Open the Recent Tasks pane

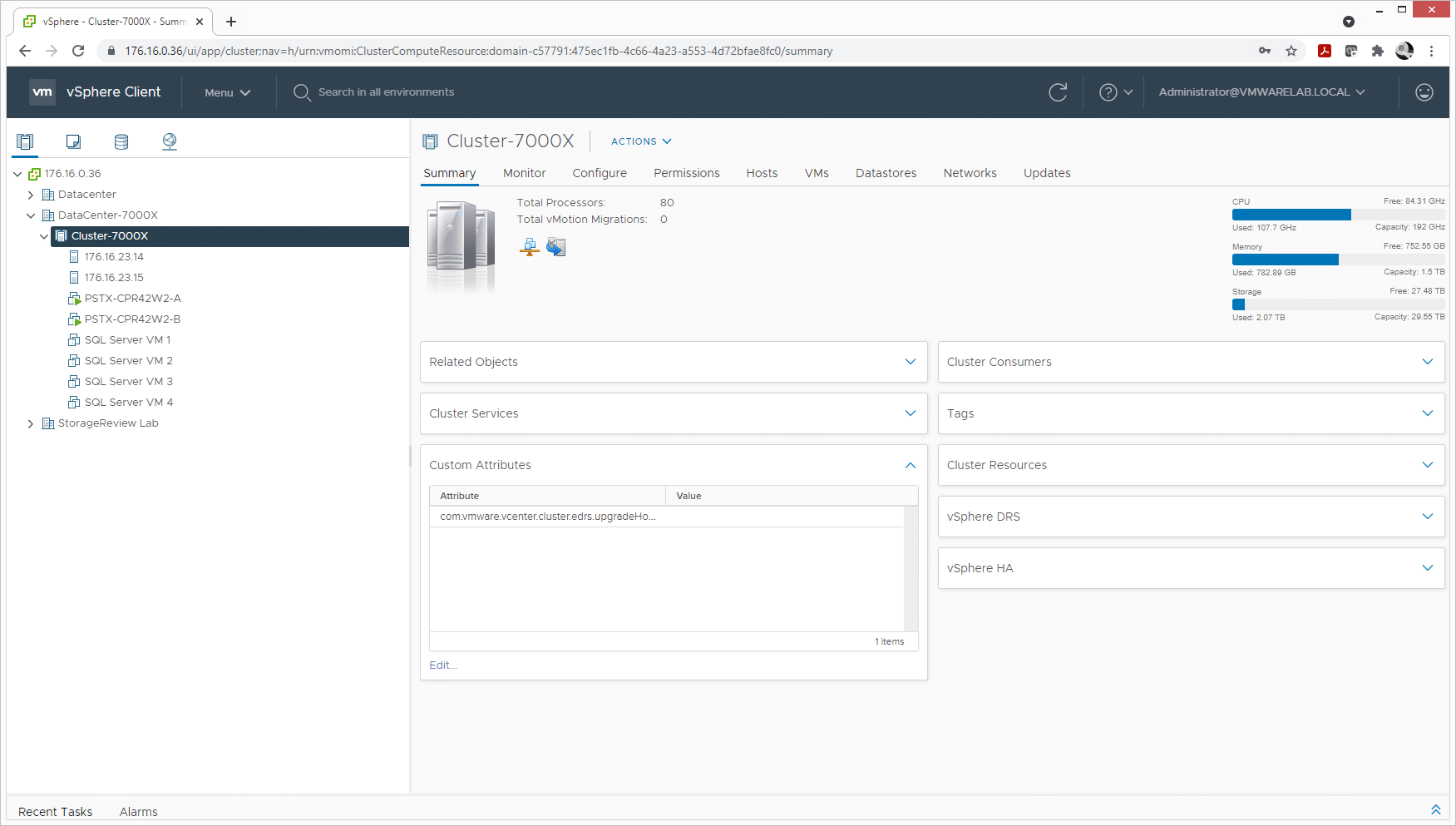tap(55, 812)
